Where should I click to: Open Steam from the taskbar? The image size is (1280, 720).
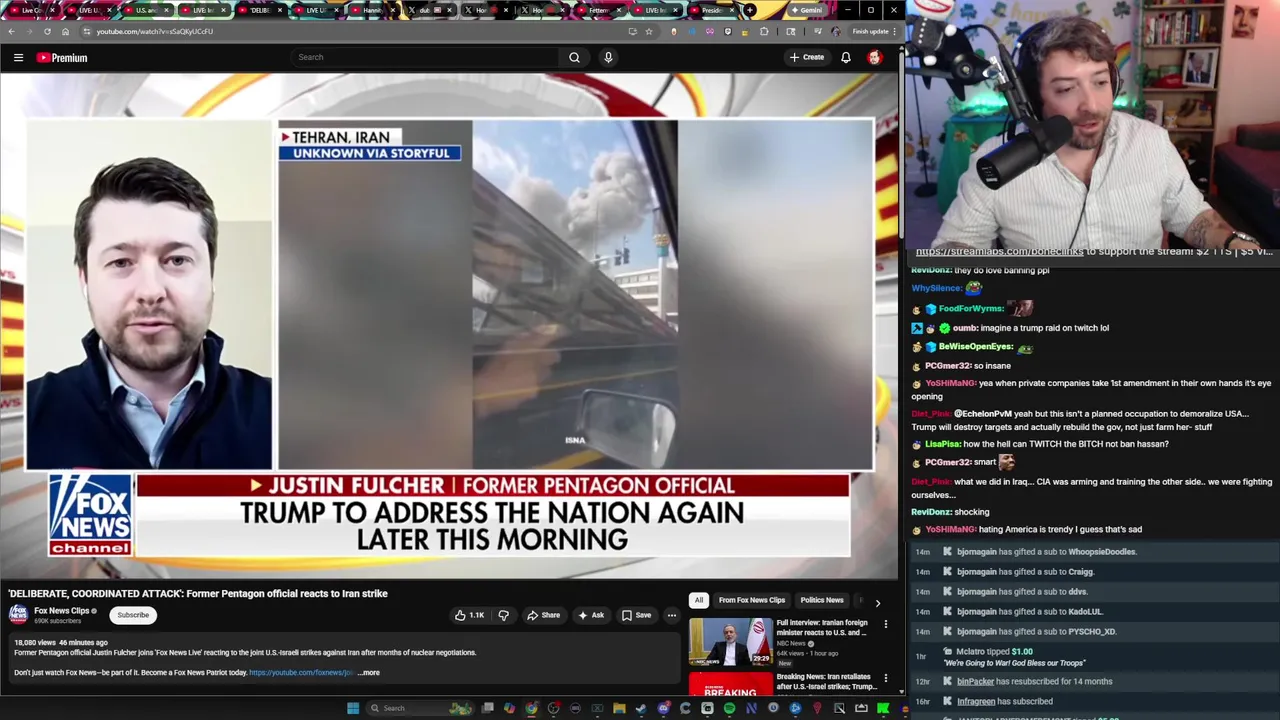(x=641, y=708)
